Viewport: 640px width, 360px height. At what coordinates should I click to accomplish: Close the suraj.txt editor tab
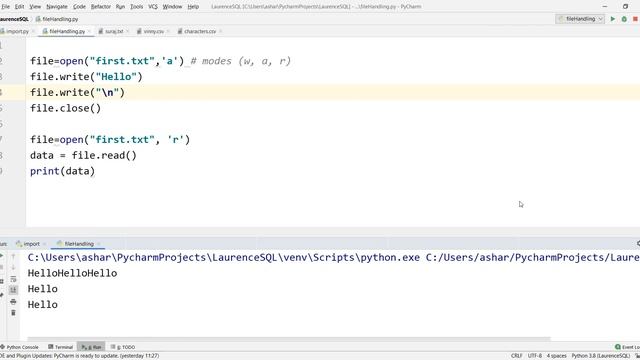coord(127,31)
